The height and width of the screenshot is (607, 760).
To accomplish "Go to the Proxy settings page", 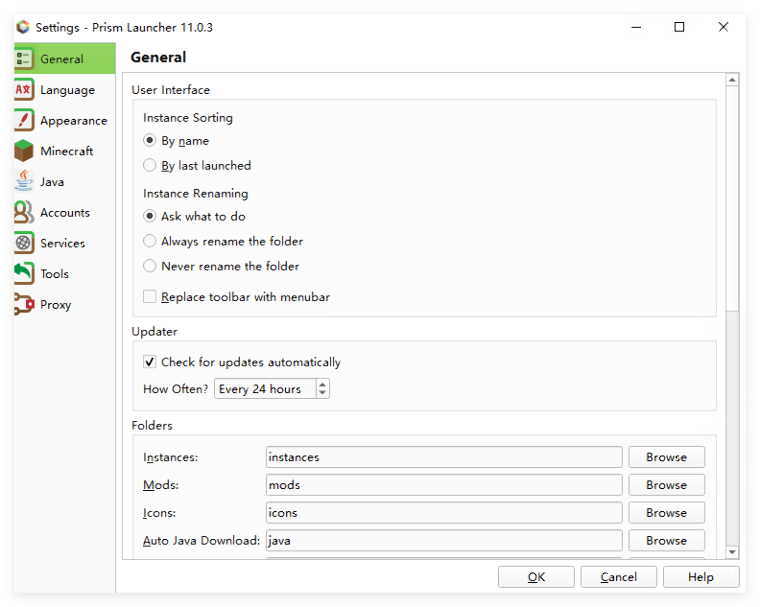I will click(x=64, y=304).
